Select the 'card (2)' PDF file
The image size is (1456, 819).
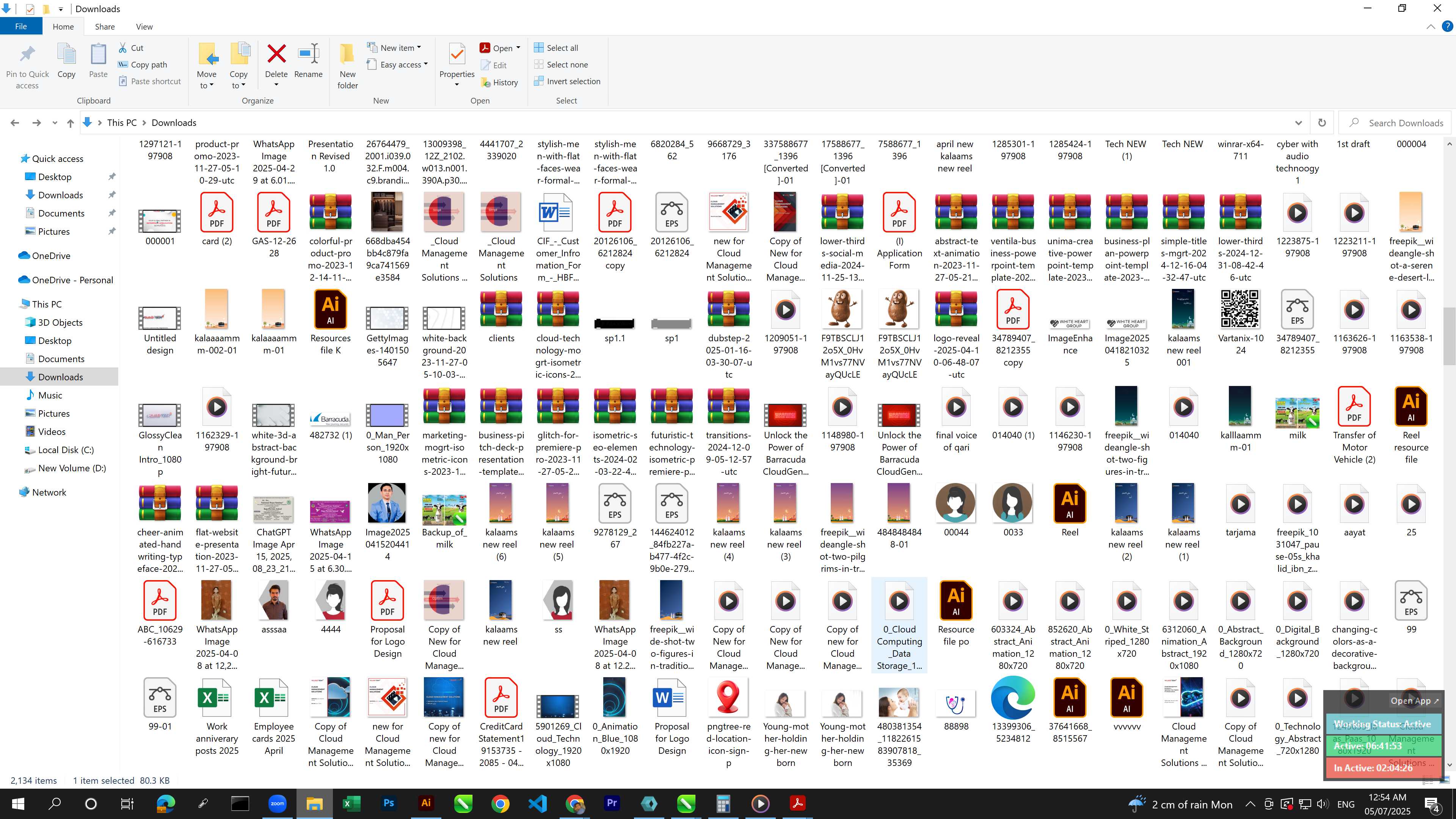click(217, 219)
